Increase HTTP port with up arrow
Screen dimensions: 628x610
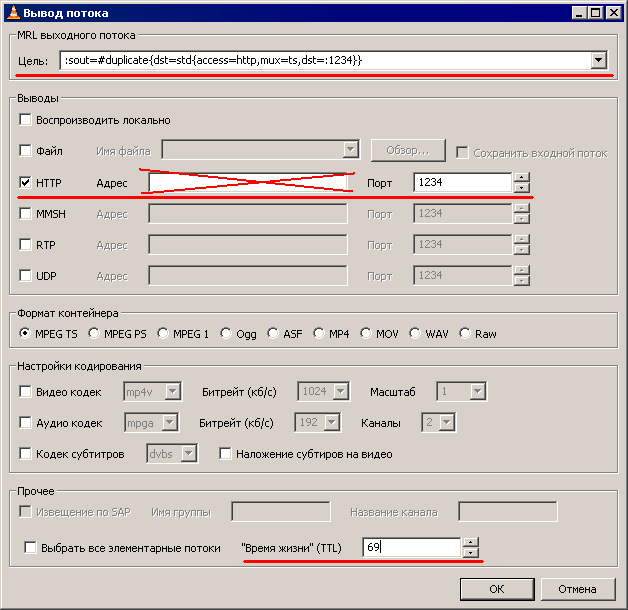coord(521,178)
